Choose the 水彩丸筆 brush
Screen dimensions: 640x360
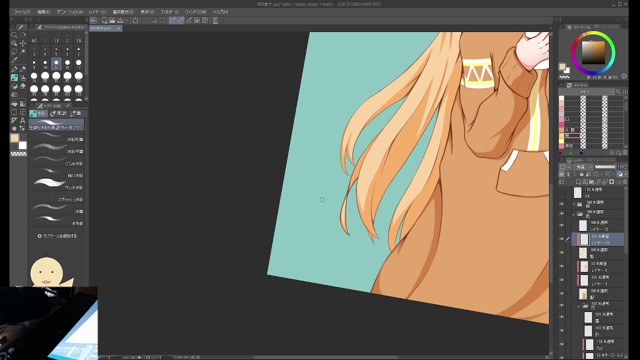57,136
